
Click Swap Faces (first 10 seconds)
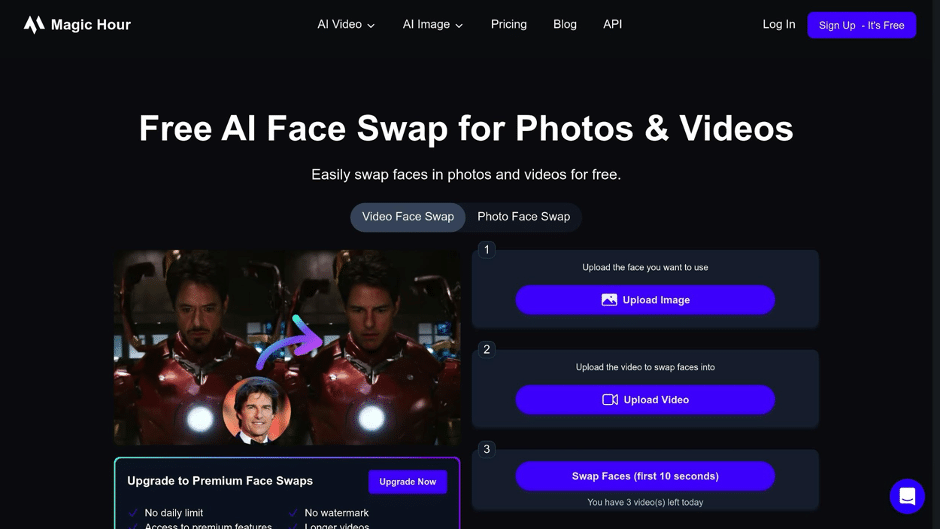[x=645, y=476]
